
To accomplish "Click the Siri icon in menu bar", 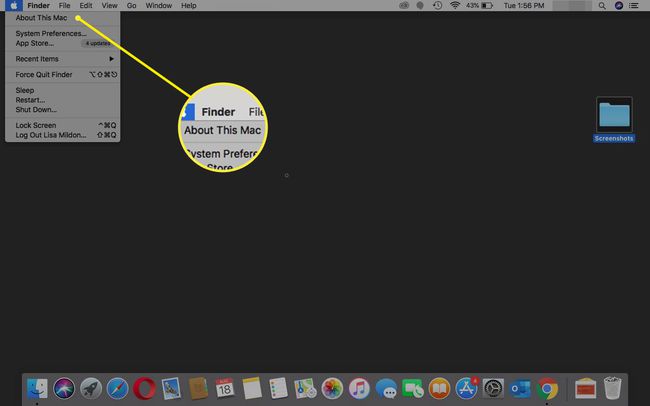I will click(x=619, y=6).
